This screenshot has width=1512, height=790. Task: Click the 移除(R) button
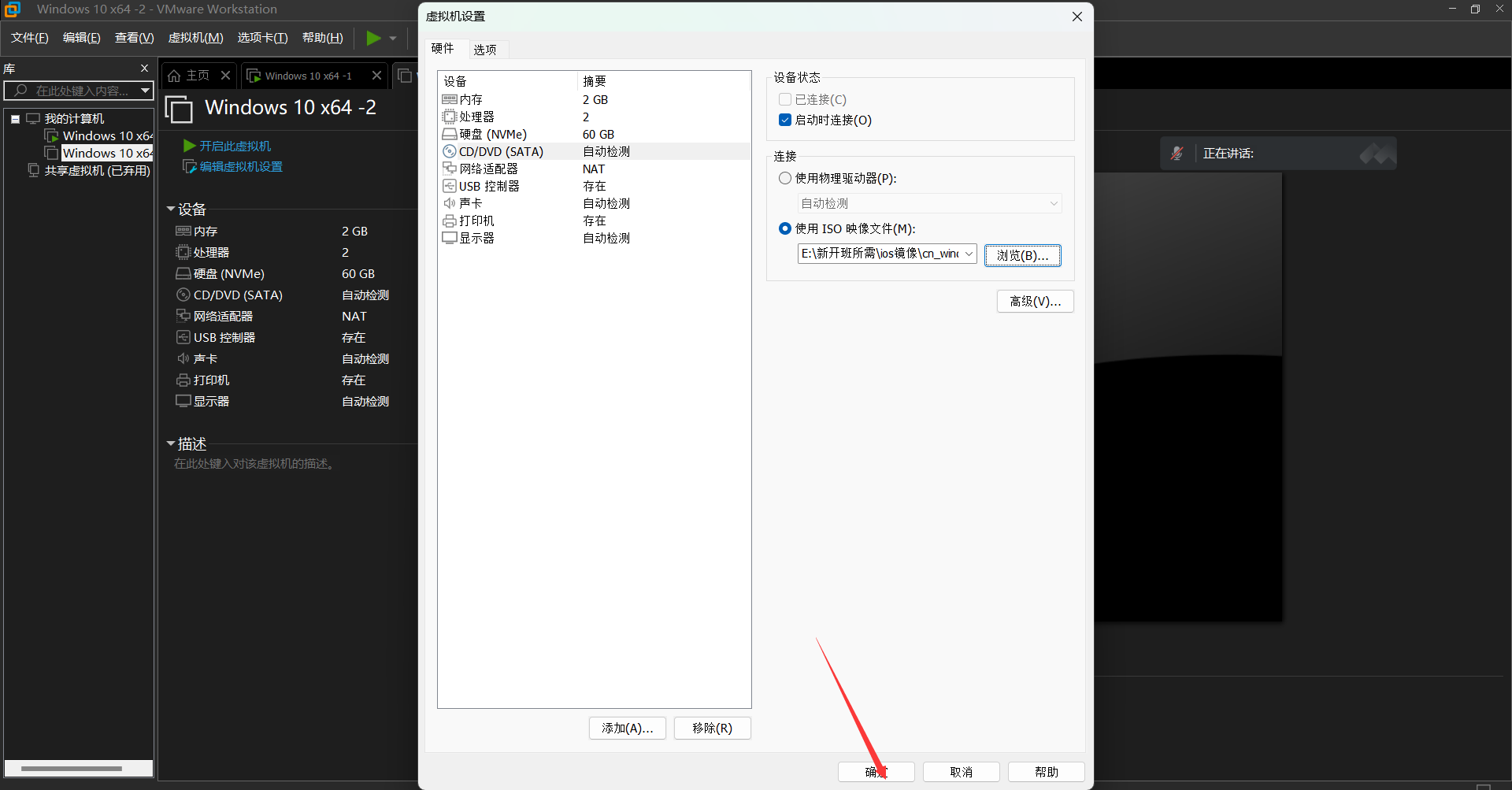coord(713,728)
